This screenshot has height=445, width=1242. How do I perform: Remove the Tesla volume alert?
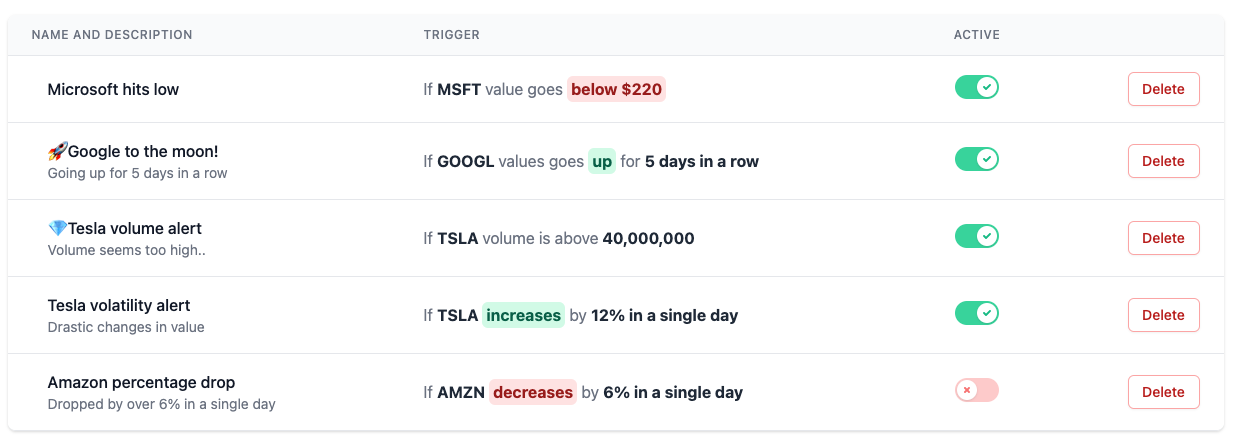click(x=1163, y=238)
